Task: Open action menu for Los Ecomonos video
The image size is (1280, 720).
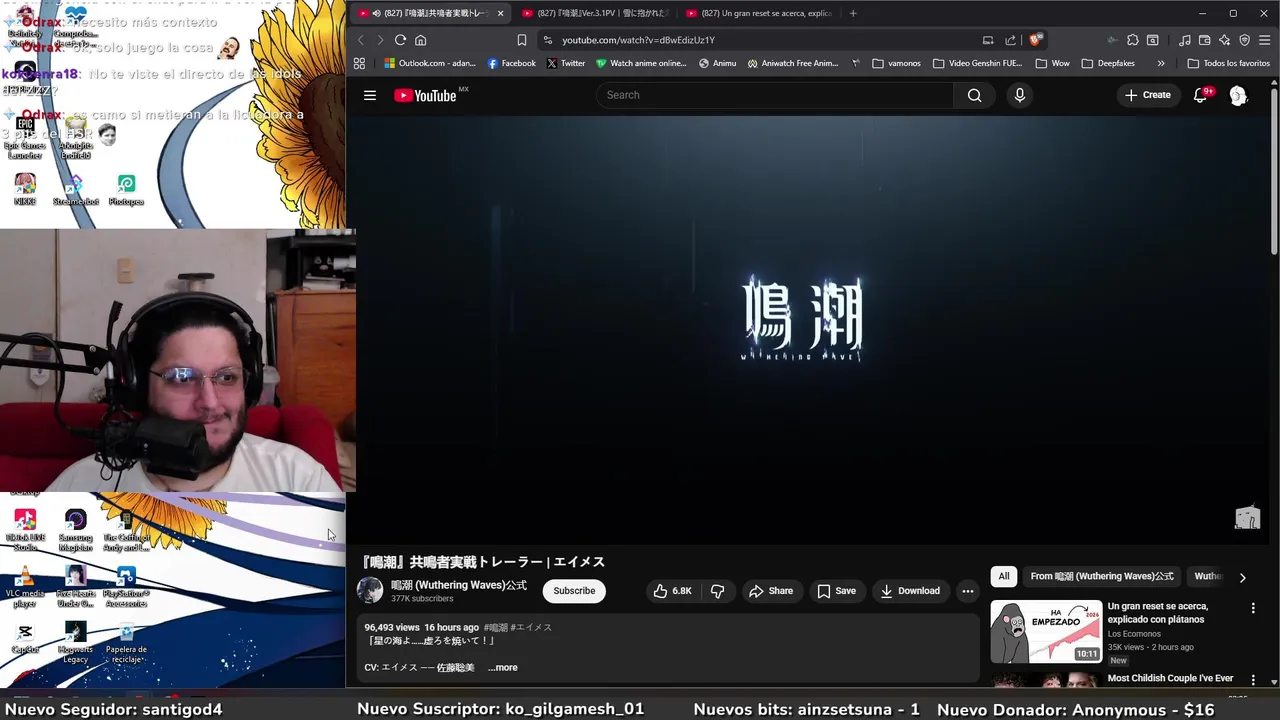Action: [x=1253, y=608]
